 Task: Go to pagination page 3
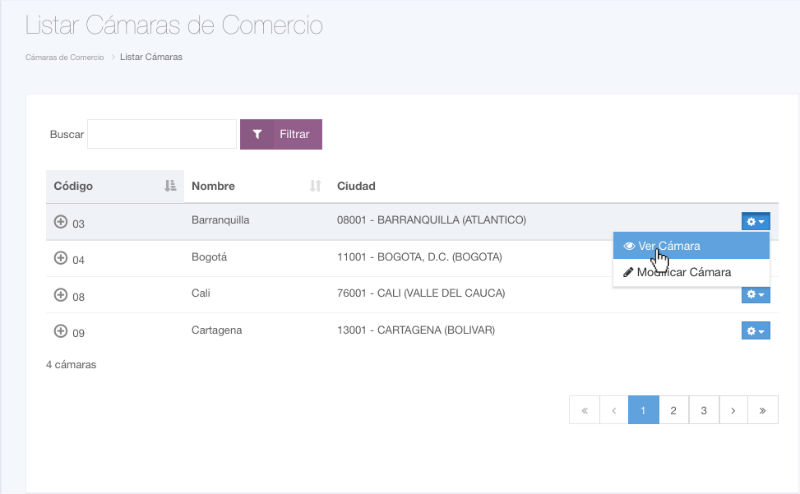pos(703,410)
